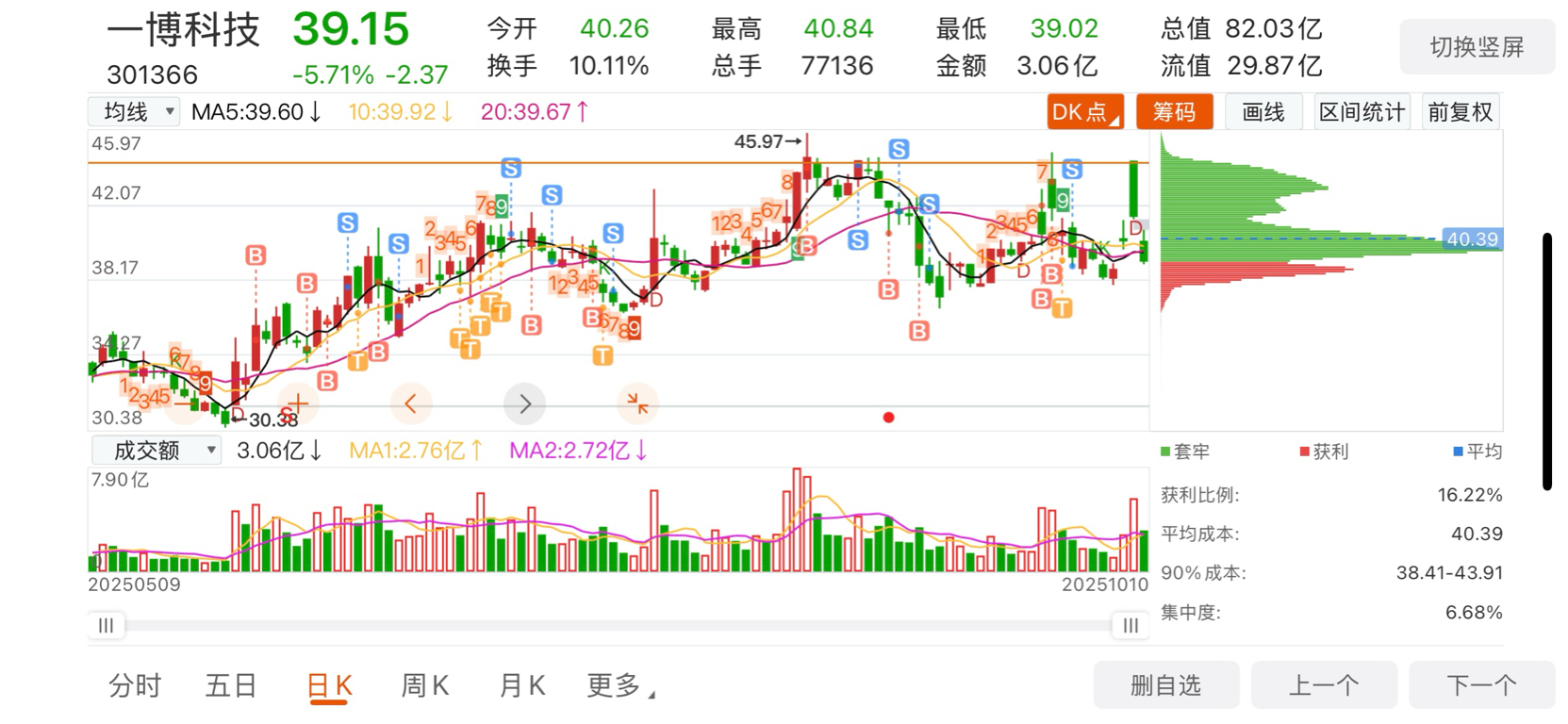The height and width of the screenshot is (724, 1568).
Task: Click the 套牢 legend item
Action: click(1185, 452)
